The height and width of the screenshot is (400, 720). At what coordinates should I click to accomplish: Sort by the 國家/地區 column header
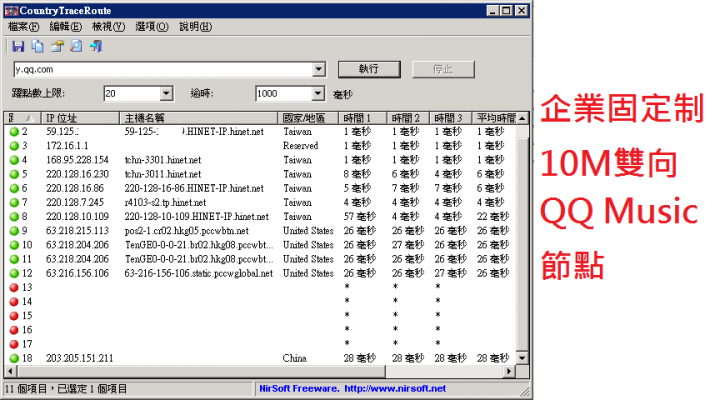(308, 118)
